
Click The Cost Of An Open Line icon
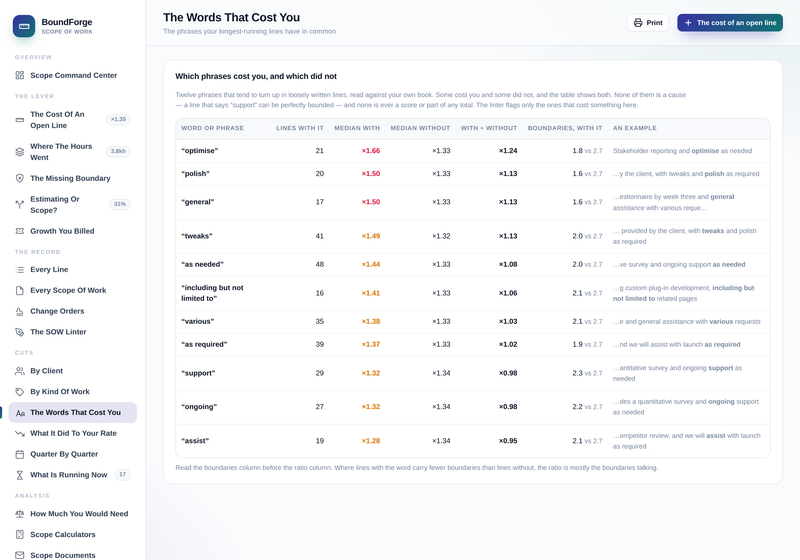click(19, 120)
